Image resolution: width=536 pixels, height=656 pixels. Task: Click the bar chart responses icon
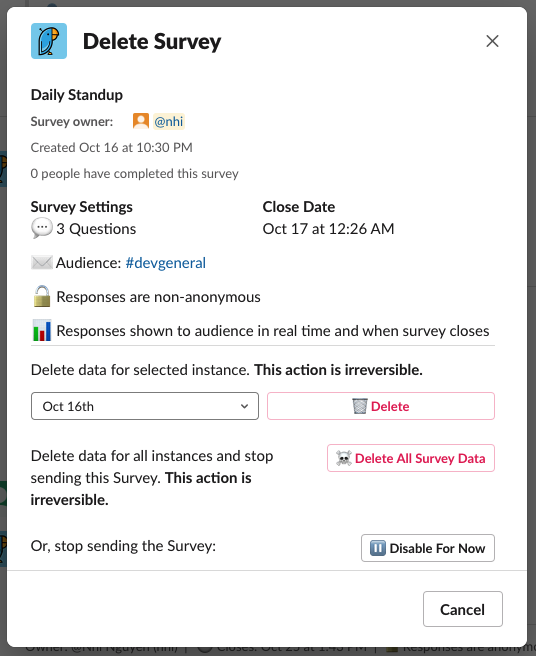click(42, 331)
